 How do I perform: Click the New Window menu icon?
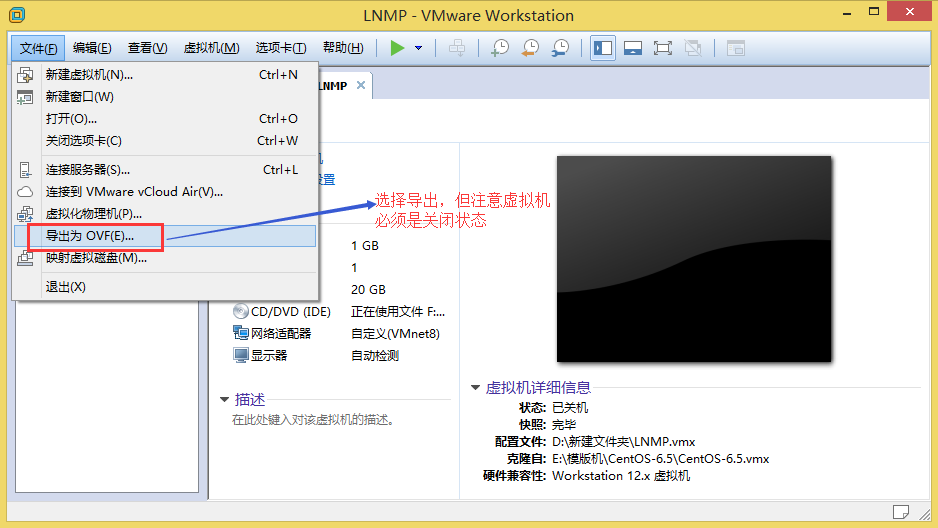(25, 97)
